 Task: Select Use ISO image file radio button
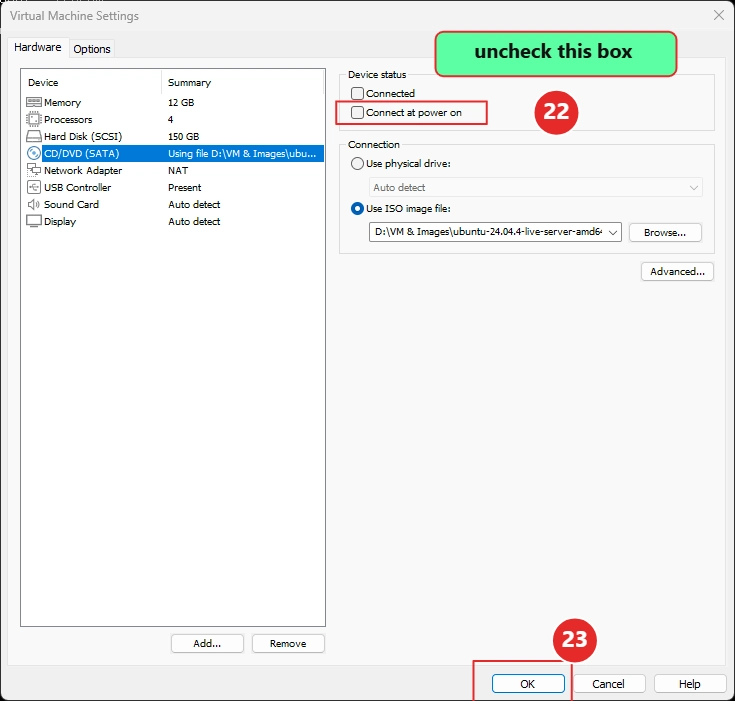[357, 209]
